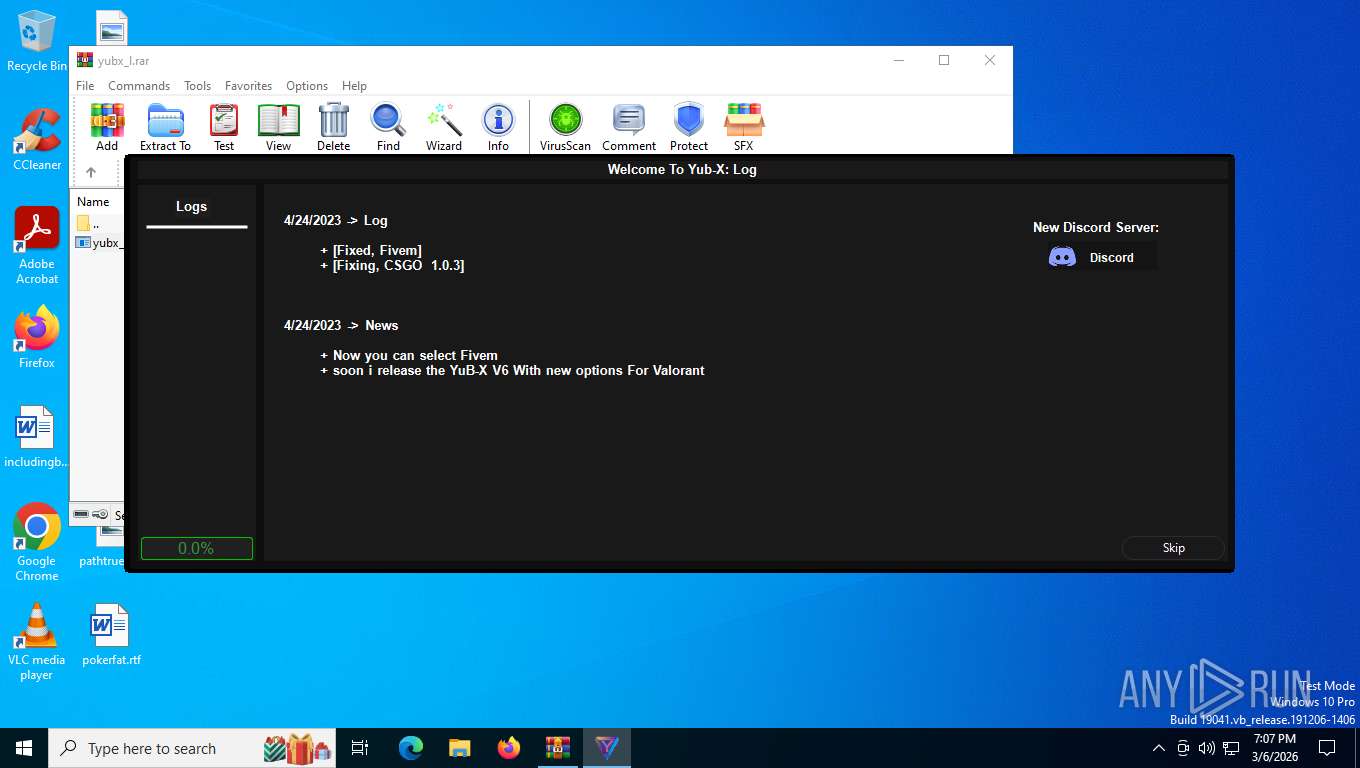Screen dimensions: 1360x768
Task: Click the Delete trash icon in WinRAR
Action: click(333, 127)
